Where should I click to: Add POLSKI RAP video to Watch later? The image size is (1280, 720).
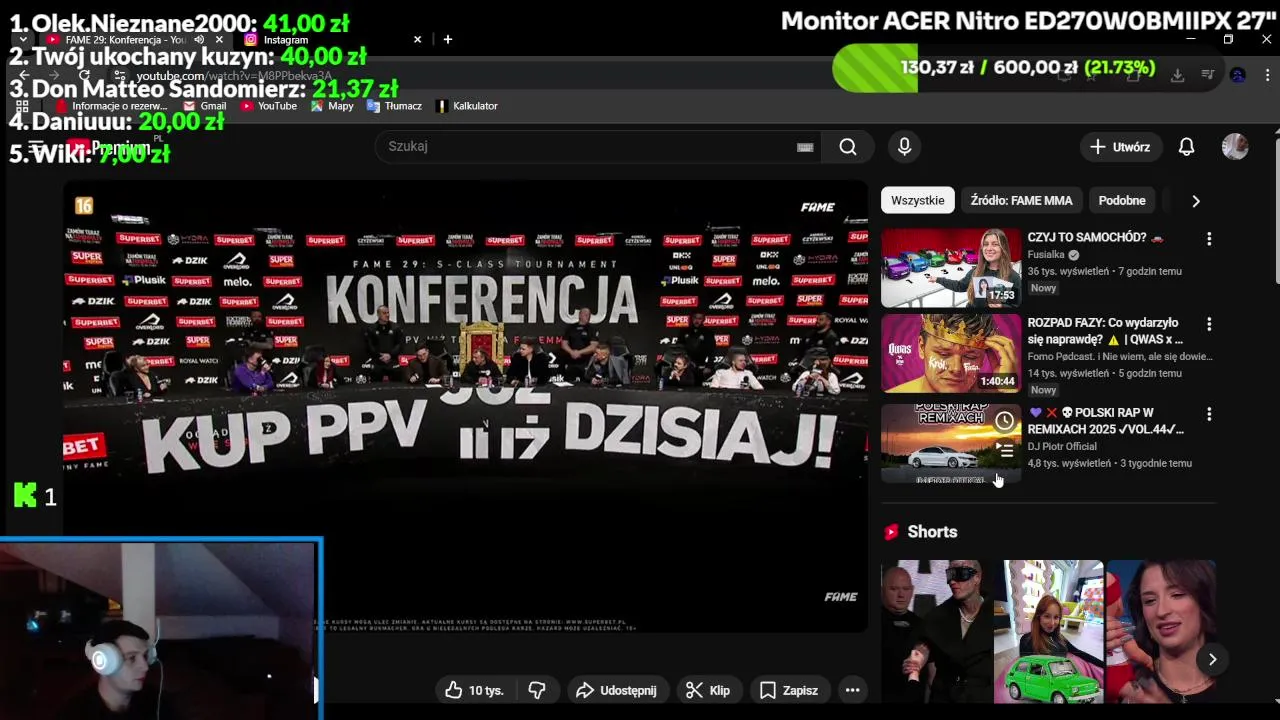1004,421
